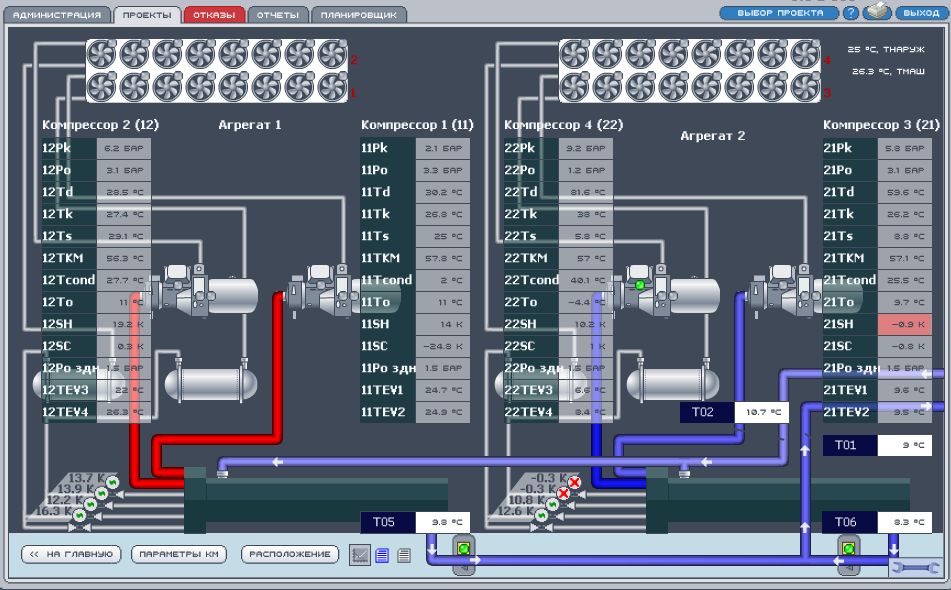Open the ВЫБОР ПРОЕКТА project selector
The image size is (951, 590).
[780, 13]
